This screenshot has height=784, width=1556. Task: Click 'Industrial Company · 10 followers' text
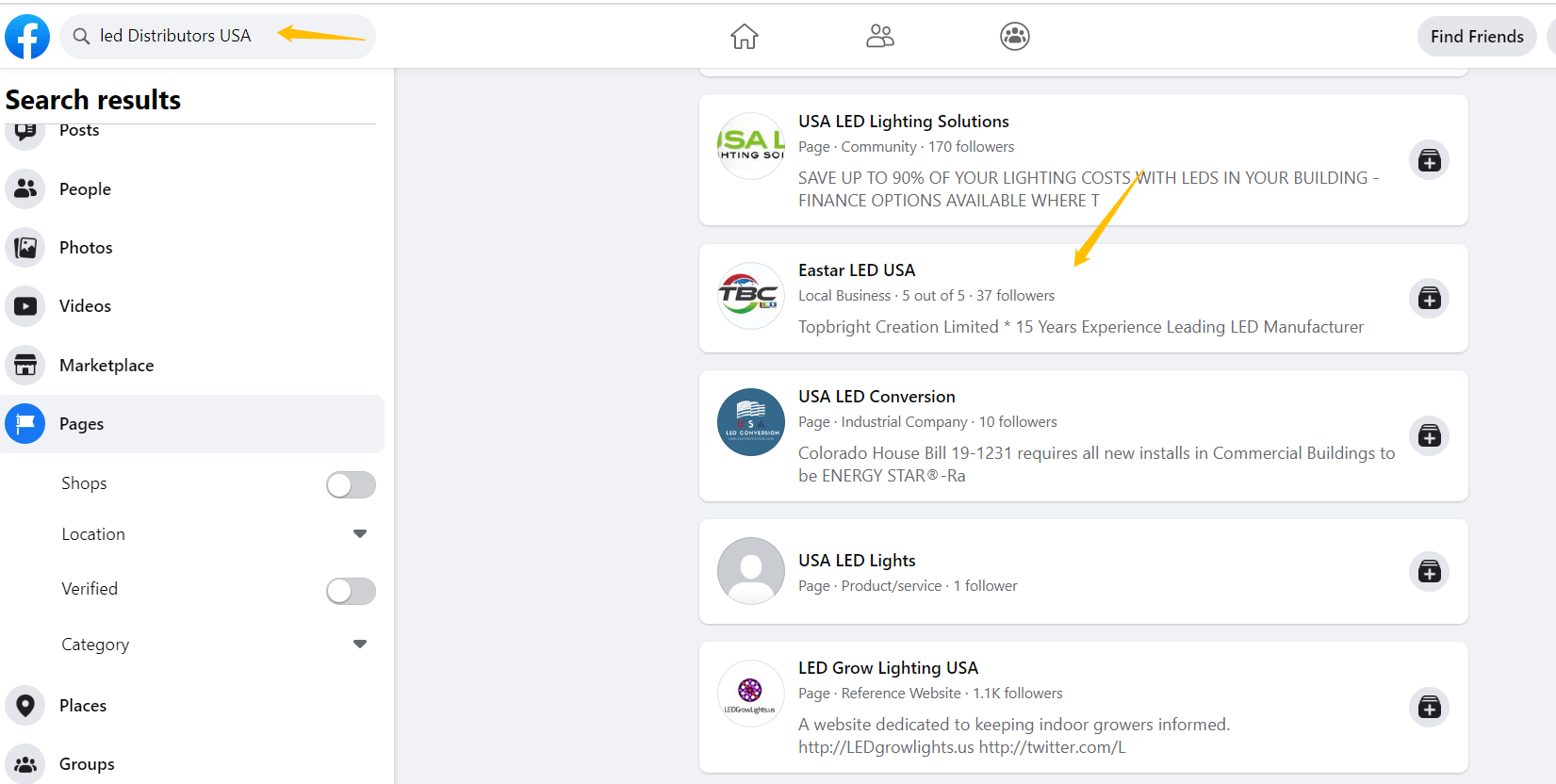tap(949, 422)
